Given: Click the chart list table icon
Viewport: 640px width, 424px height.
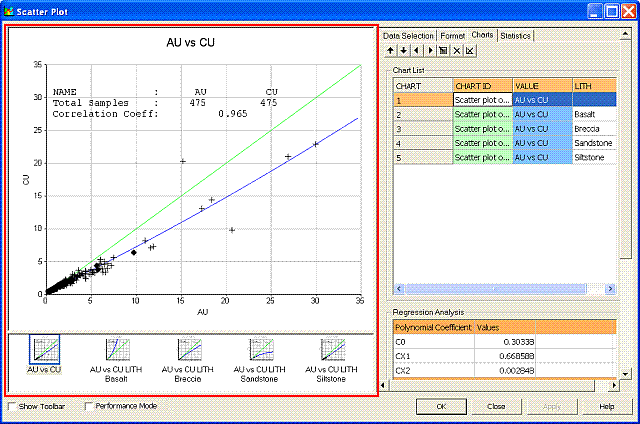Looking at the screenshot, I should pos(443,50).
